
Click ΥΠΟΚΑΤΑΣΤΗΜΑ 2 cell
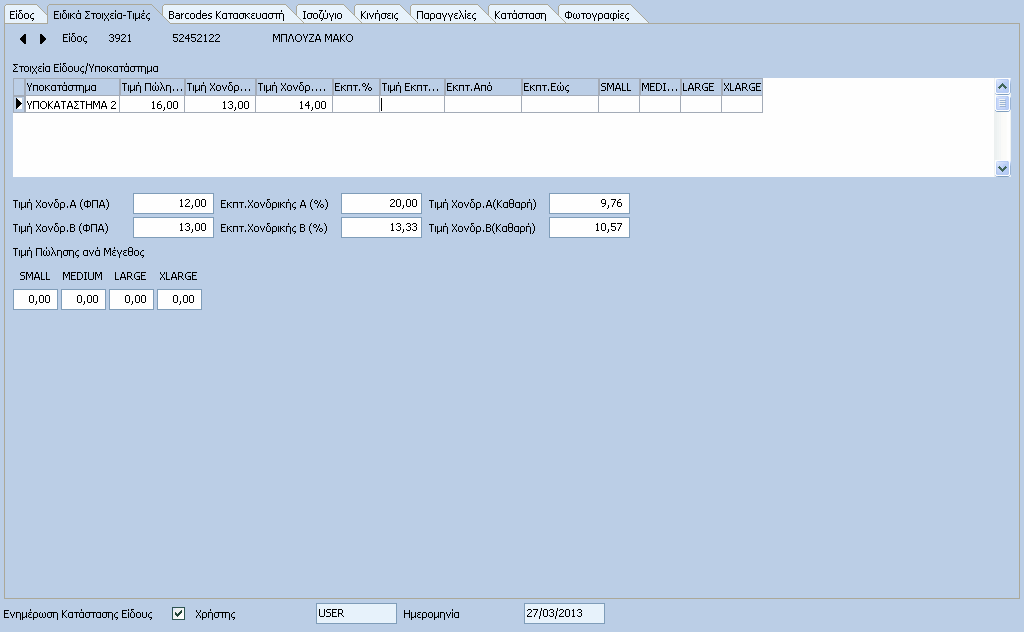[x=72, y=104]
